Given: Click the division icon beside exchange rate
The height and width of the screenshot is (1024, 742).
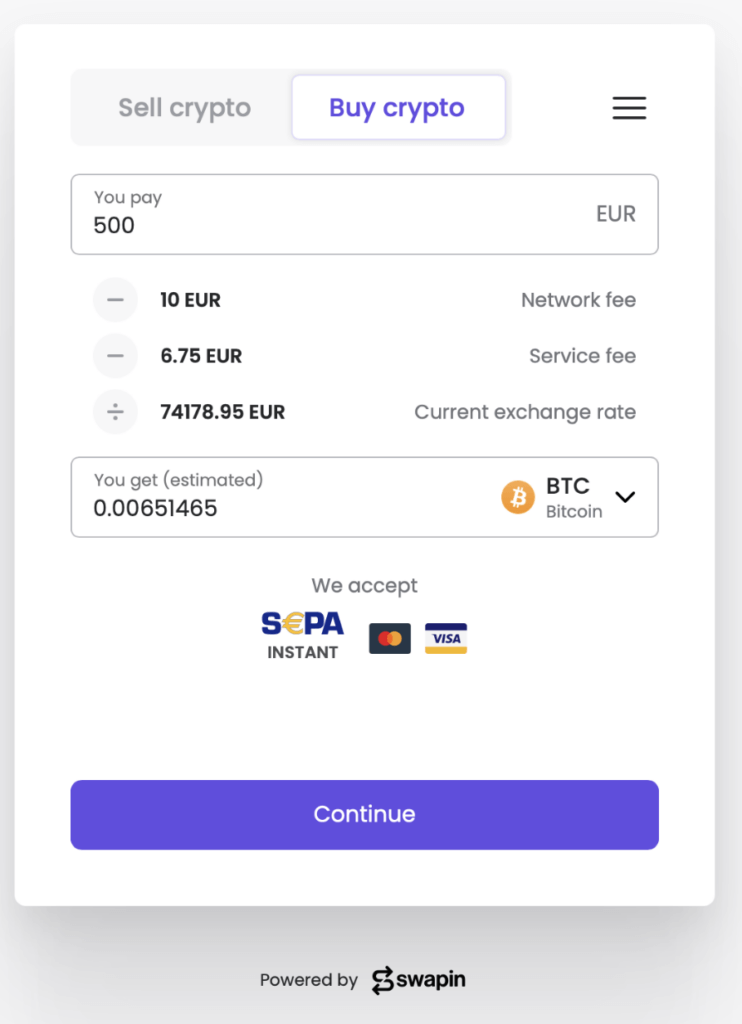Looking at the screenshot, I should 115,412.
